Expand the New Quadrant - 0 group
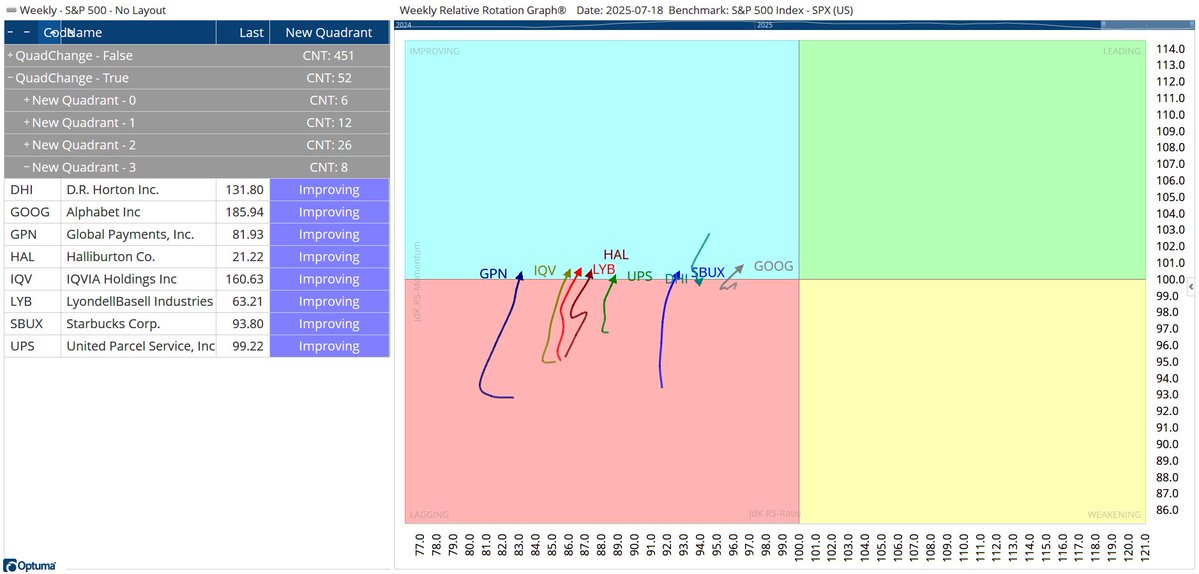The width and height of the screenshot is (1199, 574). pyautogui.click(x=27, y=100)
